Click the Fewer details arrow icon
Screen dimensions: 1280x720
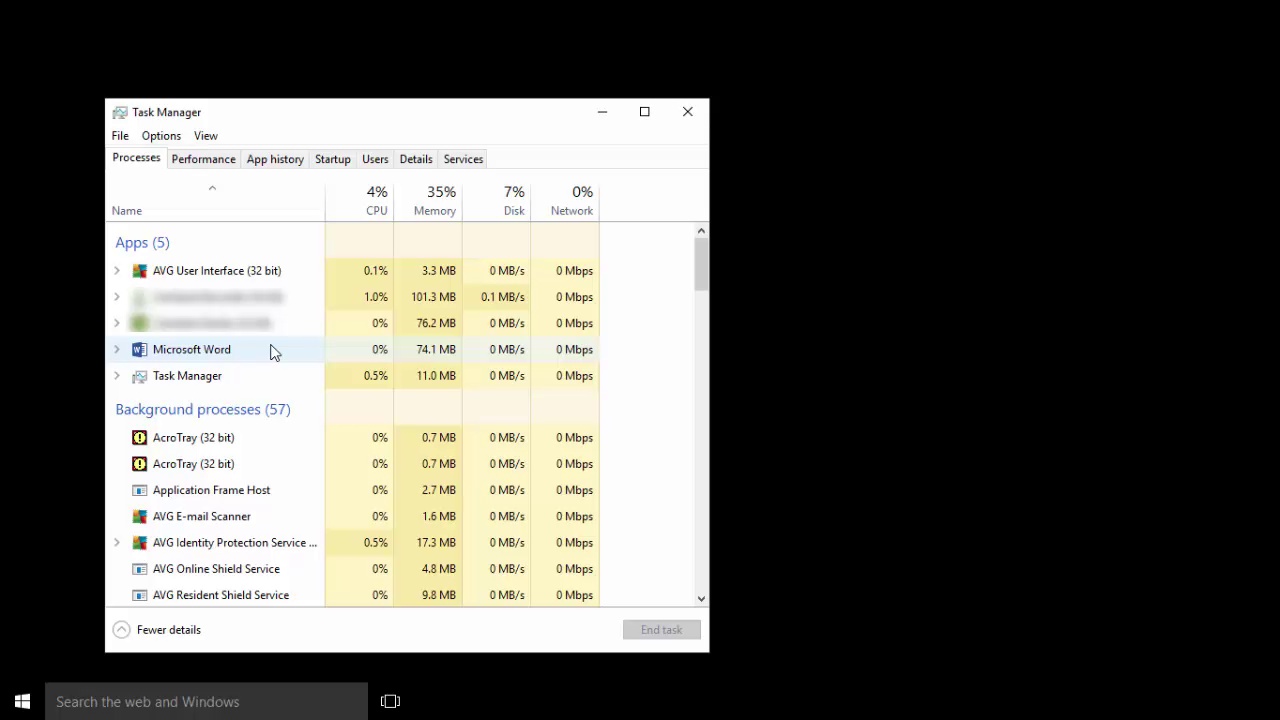click(121, 630)
